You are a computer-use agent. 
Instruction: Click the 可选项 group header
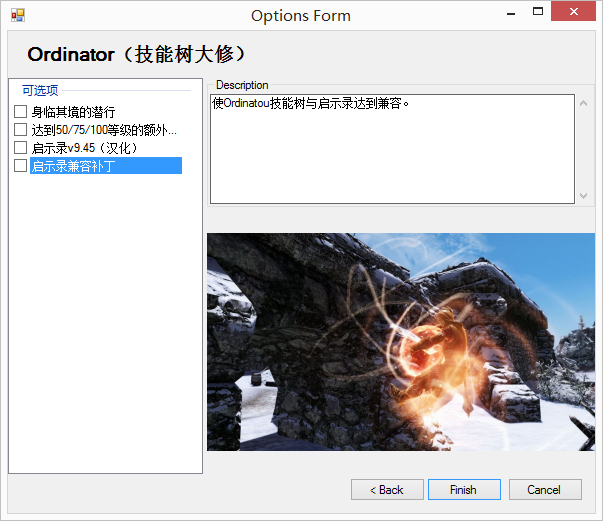point(40,91)
